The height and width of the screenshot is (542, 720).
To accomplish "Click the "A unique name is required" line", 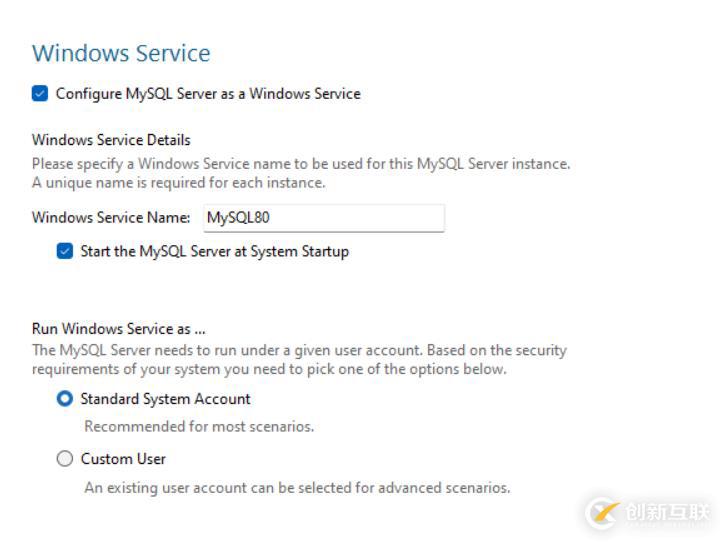I will pos(178,183).
